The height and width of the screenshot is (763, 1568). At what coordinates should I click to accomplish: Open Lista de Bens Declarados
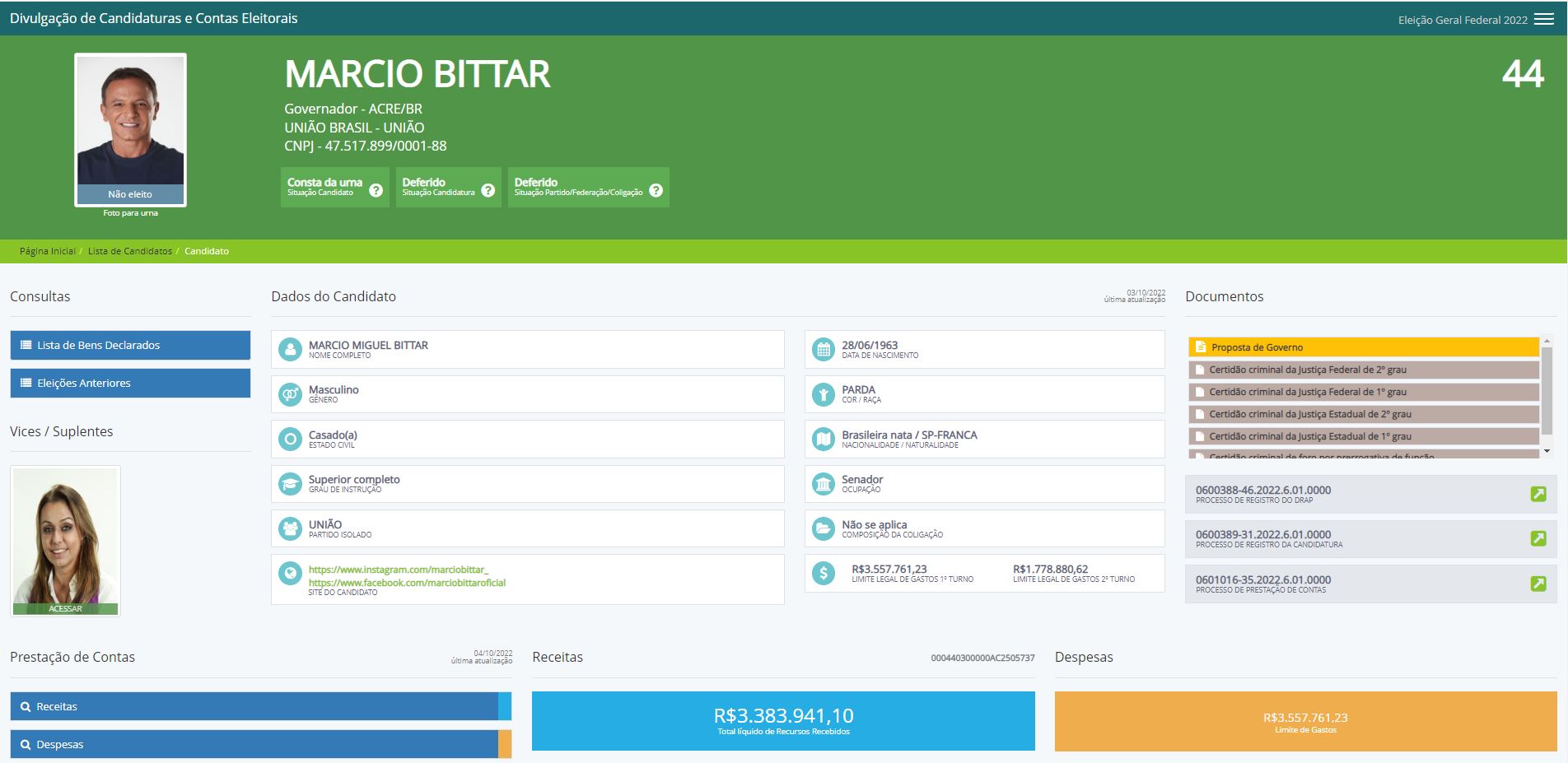130,346
